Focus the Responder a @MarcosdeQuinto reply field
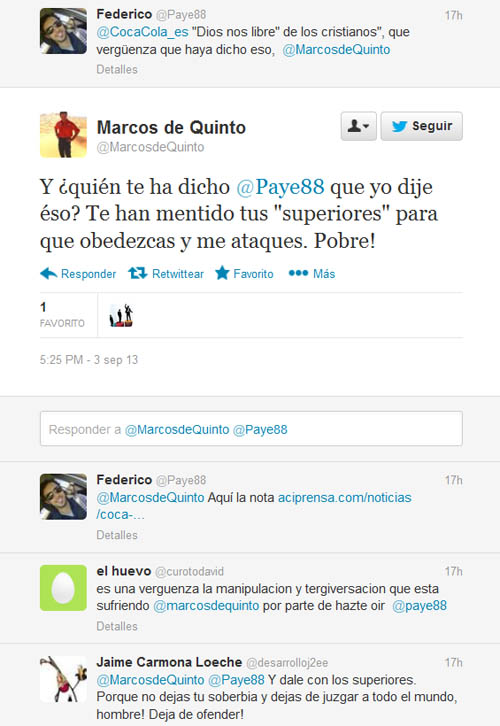Viewport: 500px width, 726px height. click(251, 429)
